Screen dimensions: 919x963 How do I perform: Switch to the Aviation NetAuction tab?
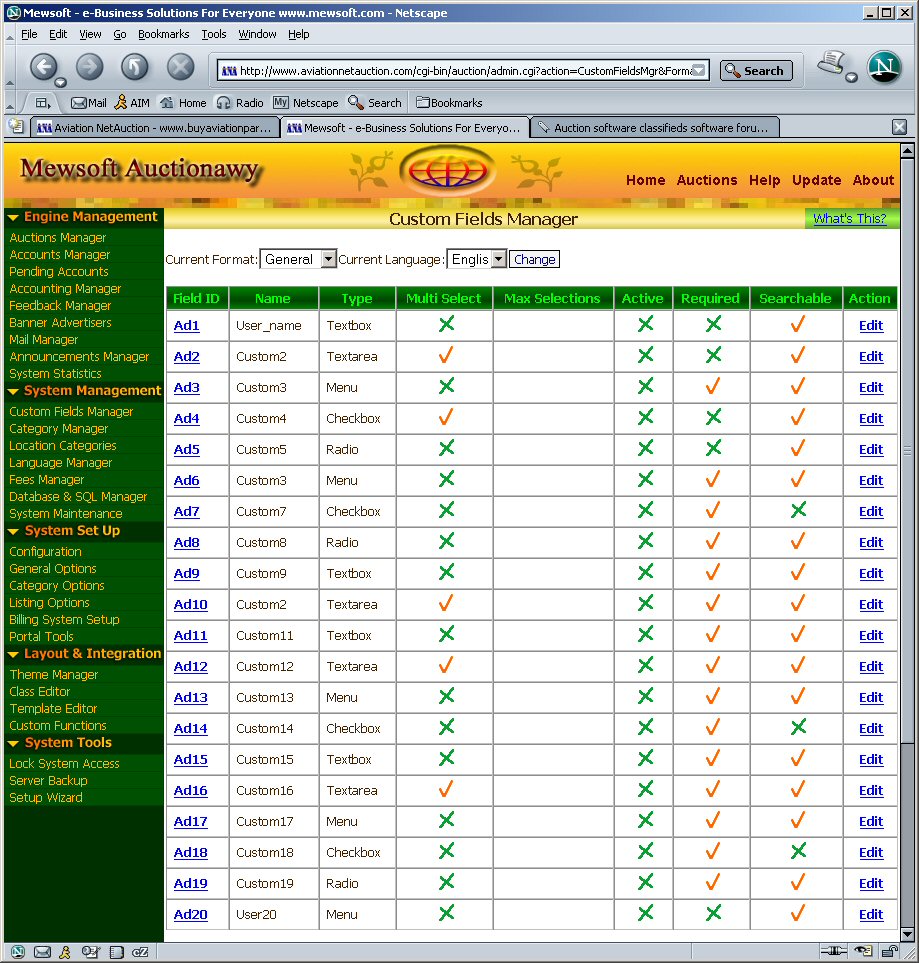click(154, 128)
